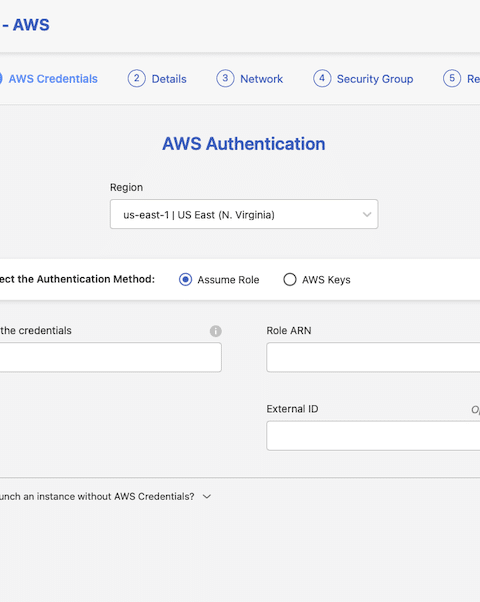Screen dimensions: 480x602
Task: Click the External ID label
Action: click(x=292, y=409)
